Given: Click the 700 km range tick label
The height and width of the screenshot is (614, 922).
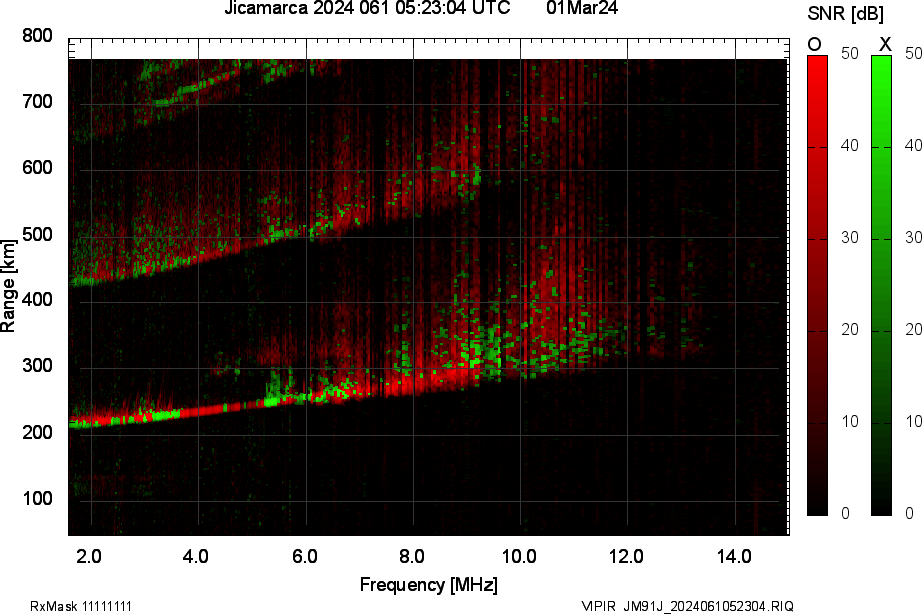Looking at the screenshot, I should [37, 102].
